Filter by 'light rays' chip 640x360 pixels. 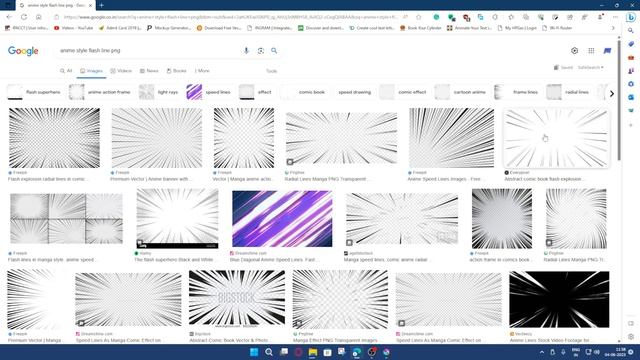click(x=159, y=92)
